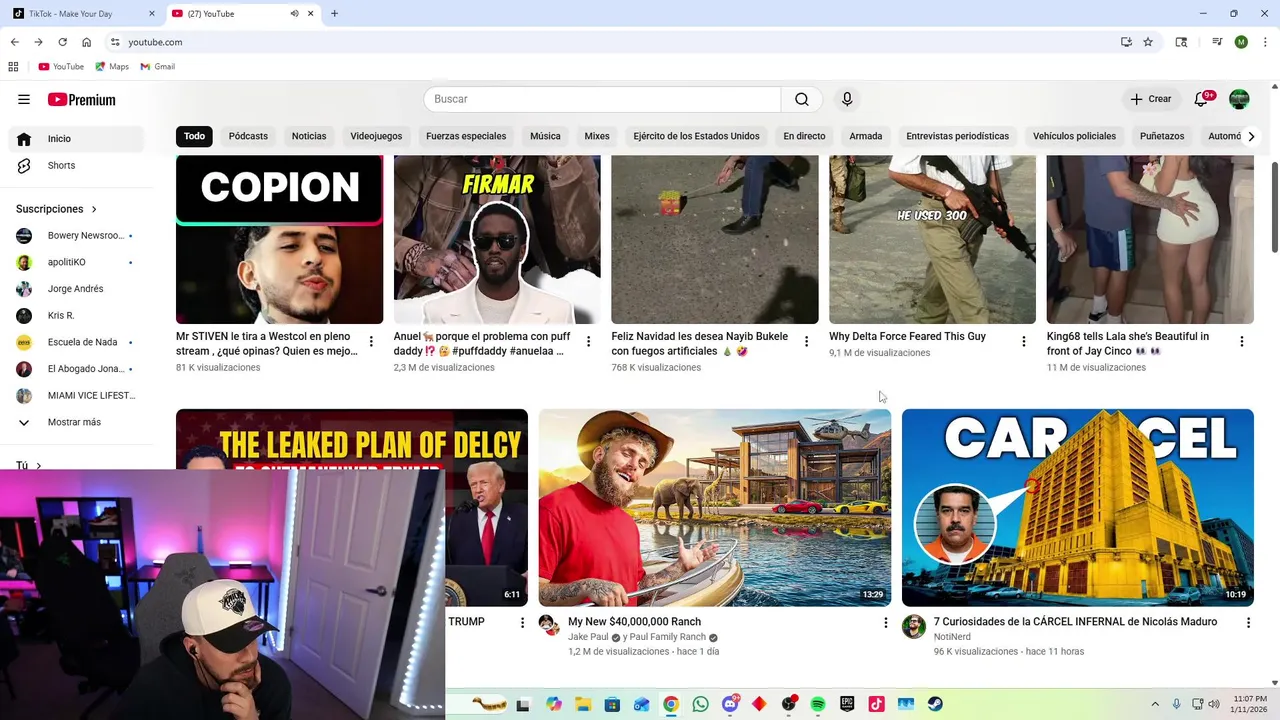
Task: Open the NotiNerd channel avatar
Action: [x=913, y=627]
